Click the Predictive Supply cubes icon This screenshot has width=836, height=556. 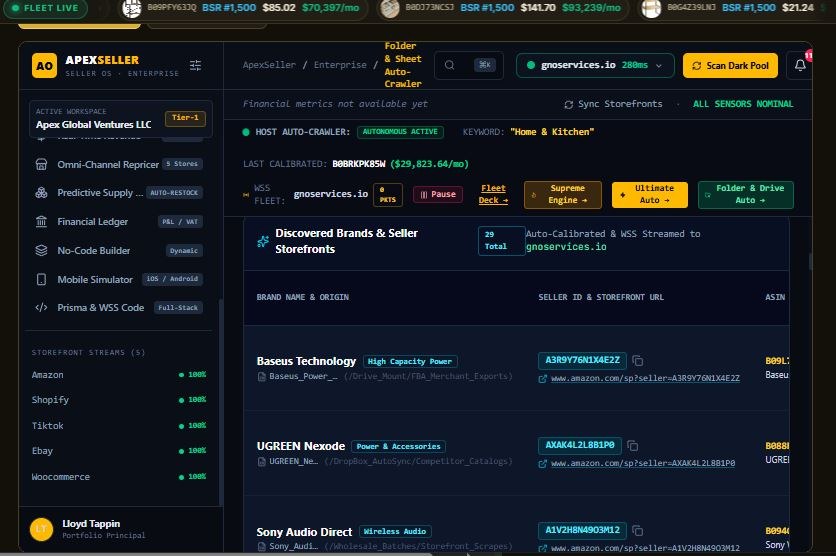[x=41, y=192]
